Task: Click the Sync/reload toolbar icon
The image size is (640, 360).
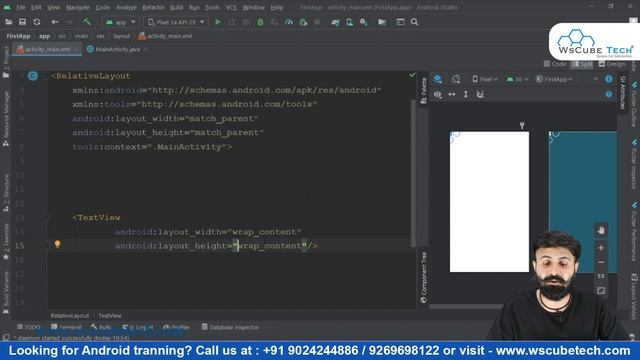Action: 37,22
